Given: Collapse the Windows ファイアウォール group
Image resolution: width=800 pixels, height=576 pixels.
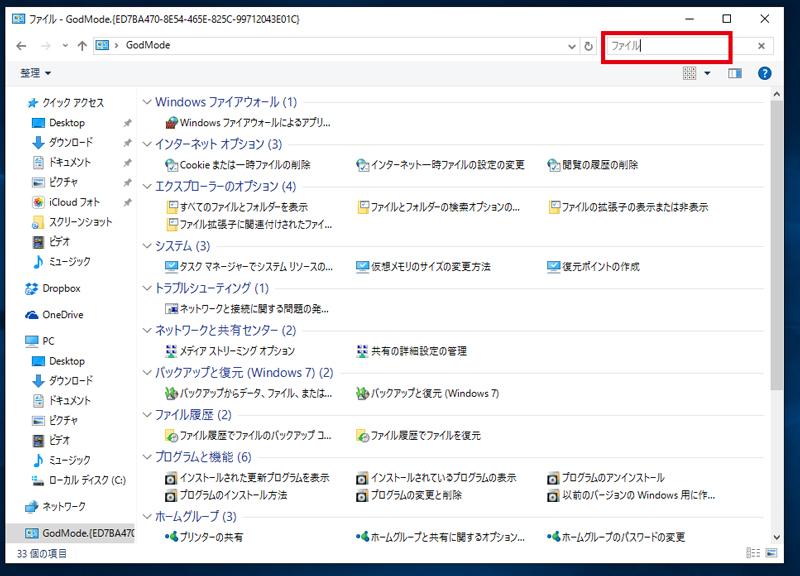Looking at the screenshot, I should 147,102.
